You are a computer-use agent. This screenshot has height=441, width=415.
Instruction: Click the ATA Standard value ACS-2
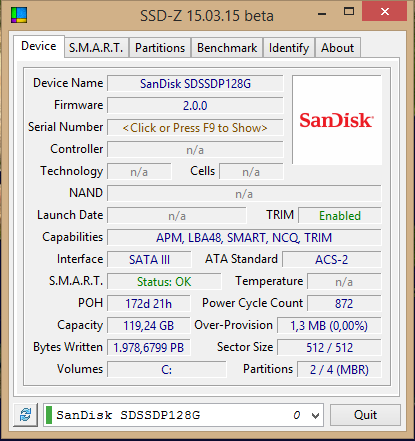[332, 260]
